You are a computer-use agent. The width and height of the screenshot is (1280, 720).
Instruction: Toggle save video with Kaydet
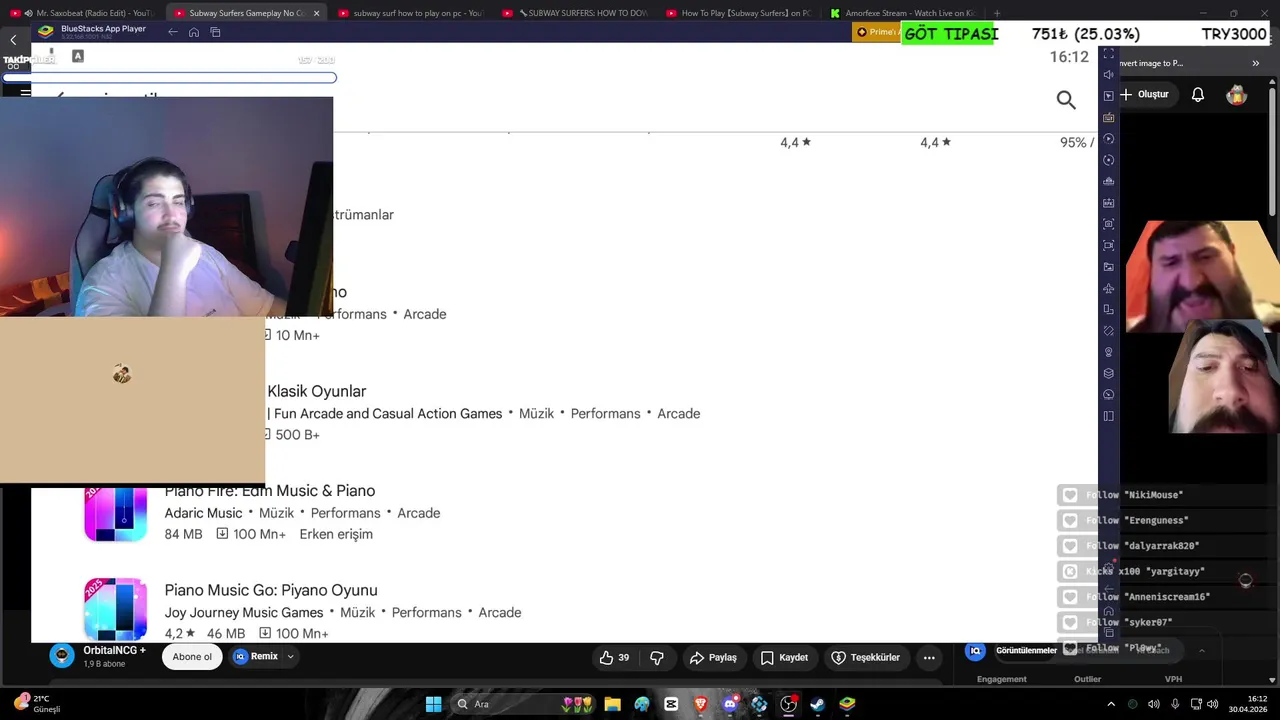pyautogui.click(x=784, y=657)
